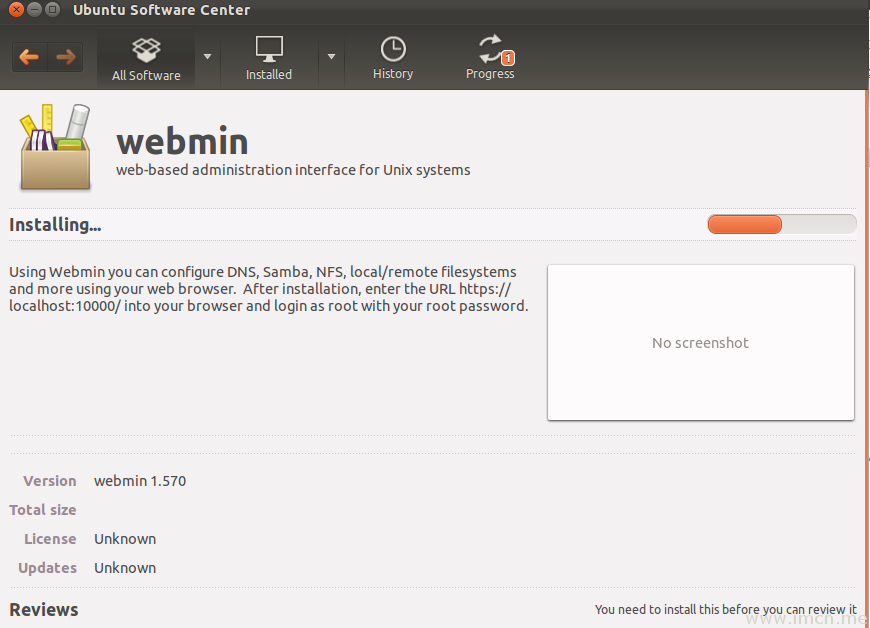Minimize the Ubuntu Software Center window

[x=34, y=9]
